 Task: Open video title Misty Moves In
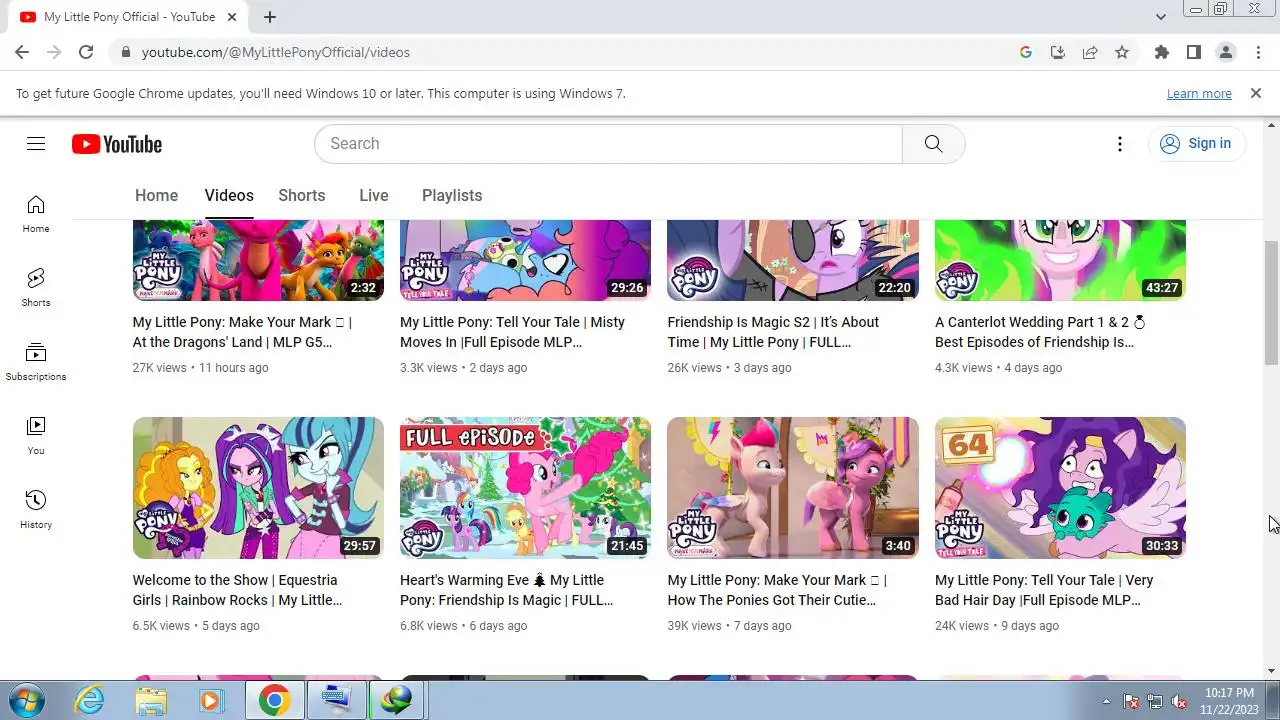tap(512, 332)
